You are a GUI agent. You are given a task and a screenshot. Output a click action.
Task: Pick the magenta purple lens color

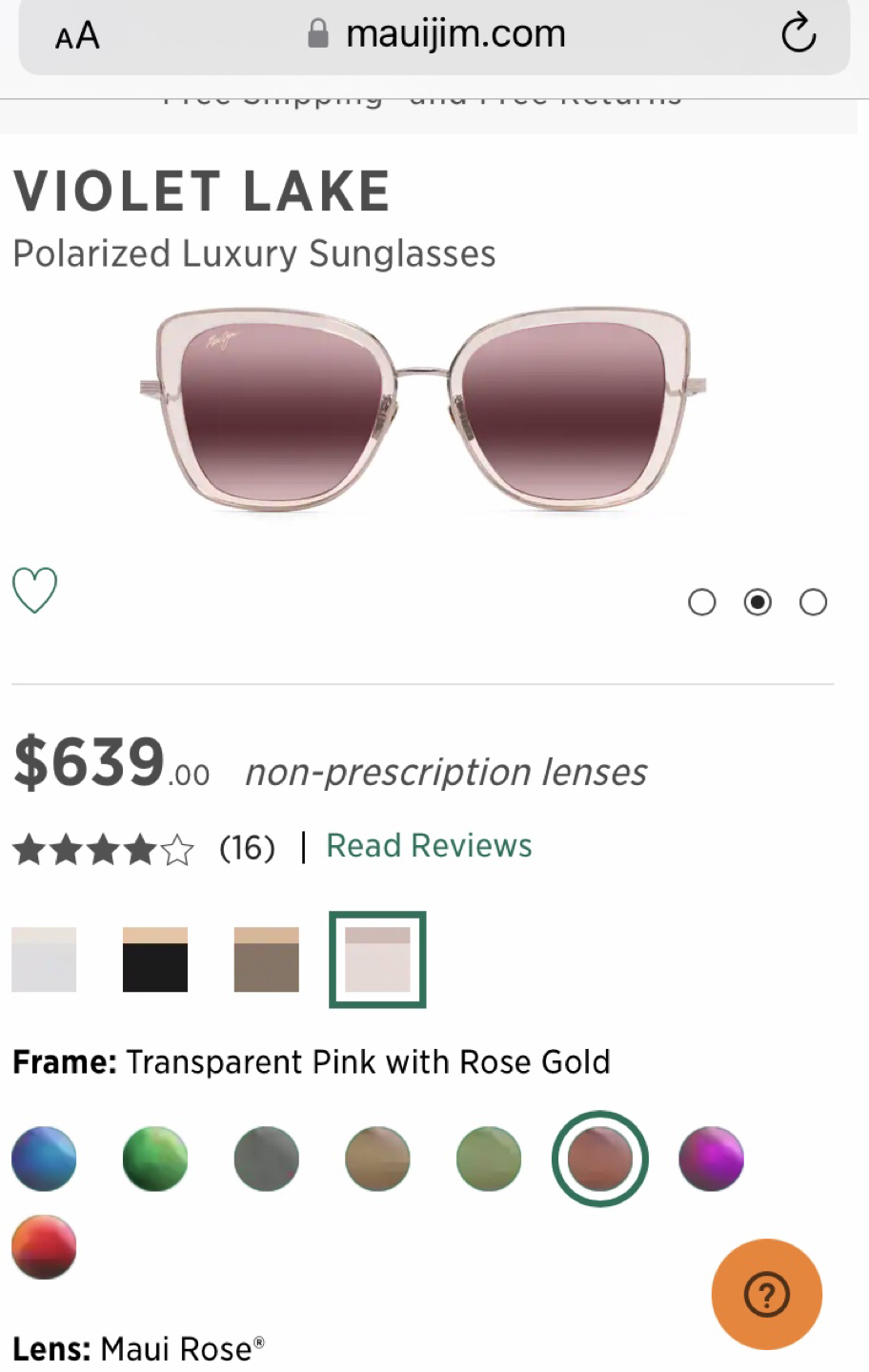(711, 1159)
